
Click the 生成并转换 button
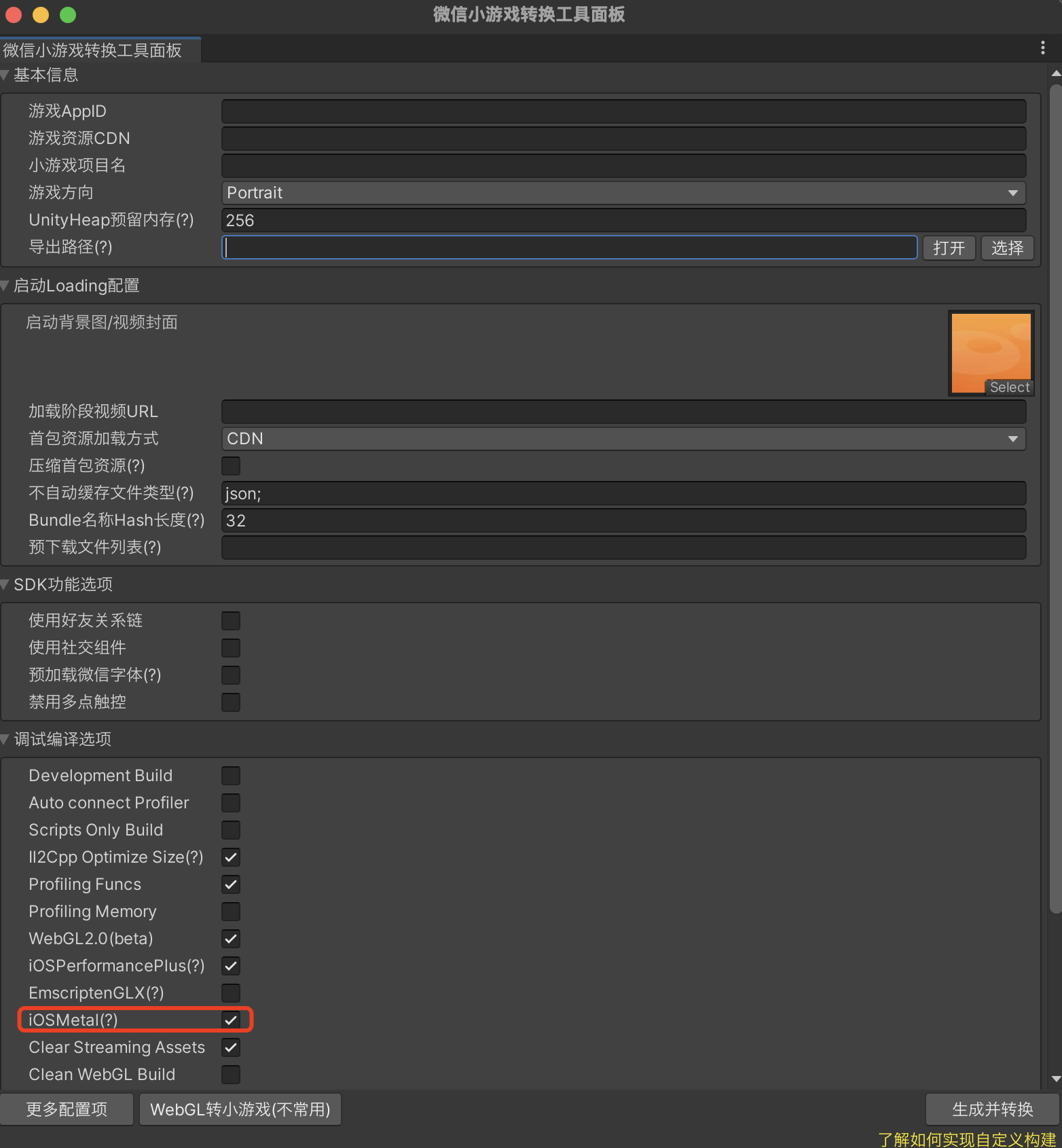[993, 1109]
